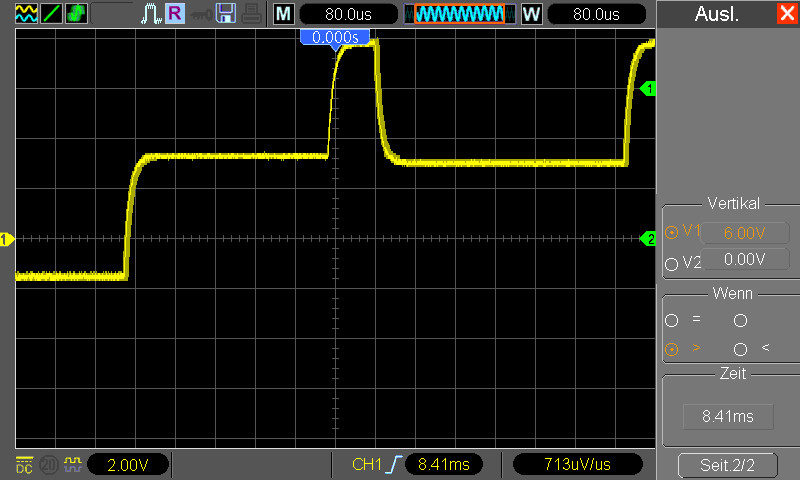Select the V2 vertical radio button
This screenshot has height=480, width=800.
click(671, 264)
